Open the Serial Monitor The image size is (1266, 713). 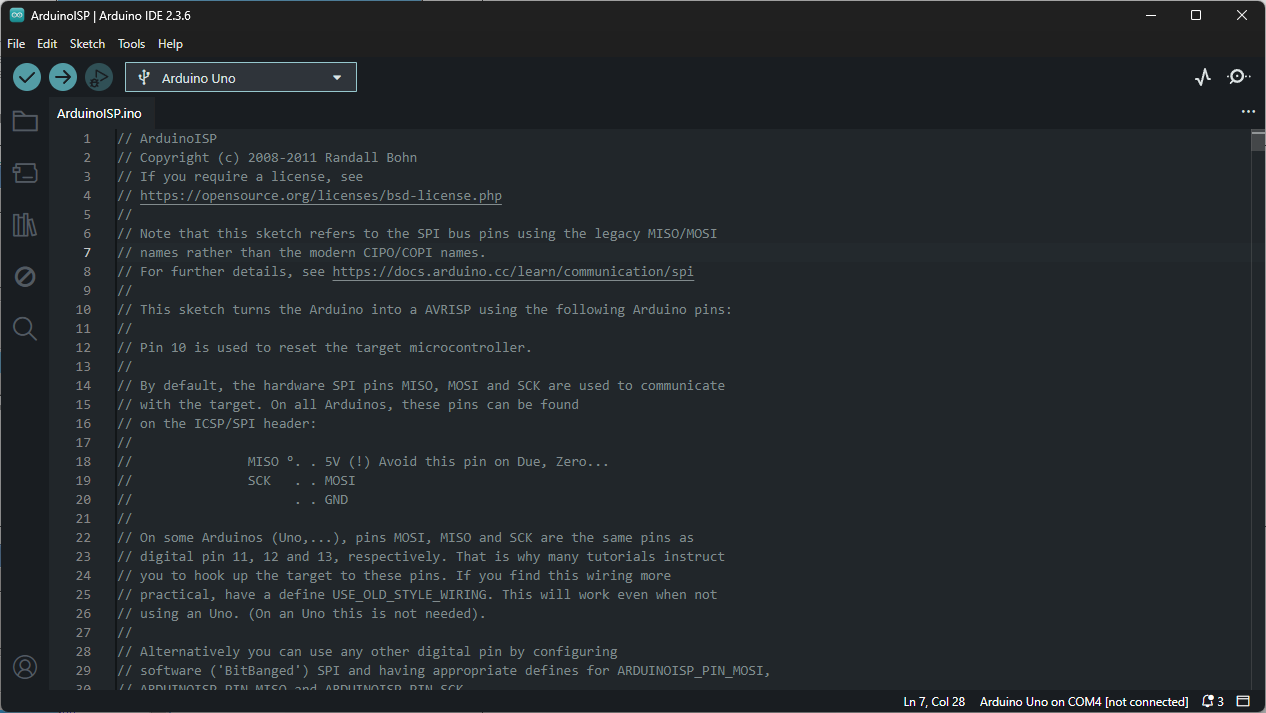(x=1238, y=76)
